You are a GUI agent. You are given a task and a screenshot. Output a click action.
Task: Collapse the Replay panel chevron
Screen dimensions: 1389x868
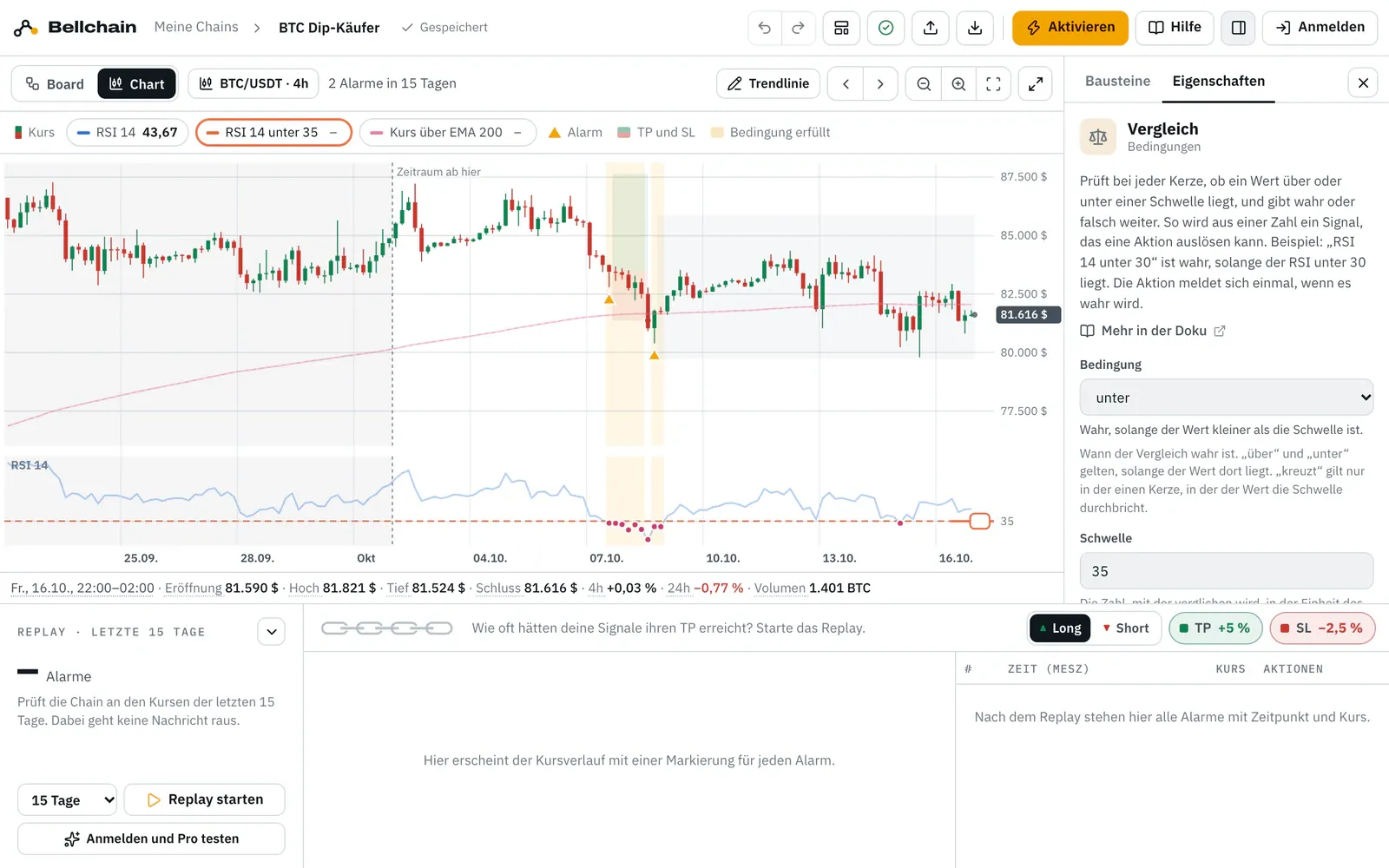(x=272, y=632)
